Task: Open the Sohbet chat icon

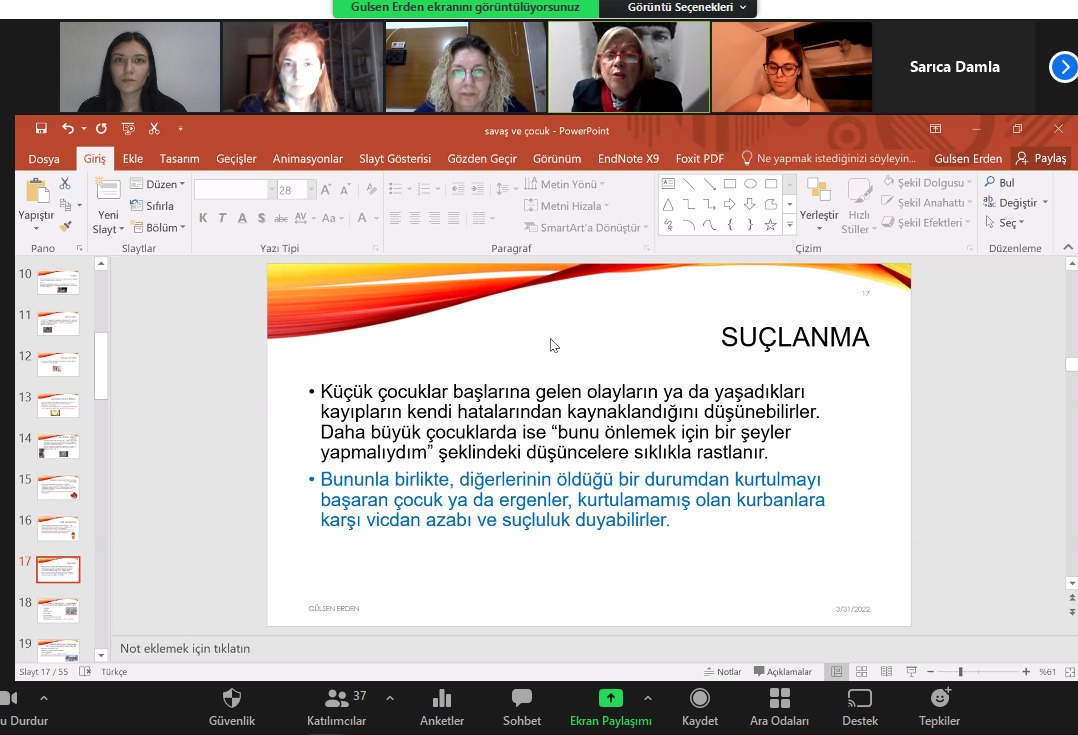Action: [521, 698]
